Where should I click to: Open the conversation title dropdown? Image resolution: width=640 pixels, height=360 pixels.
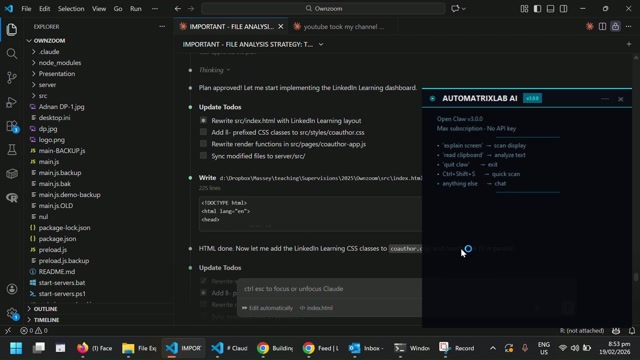pos(321,44)
